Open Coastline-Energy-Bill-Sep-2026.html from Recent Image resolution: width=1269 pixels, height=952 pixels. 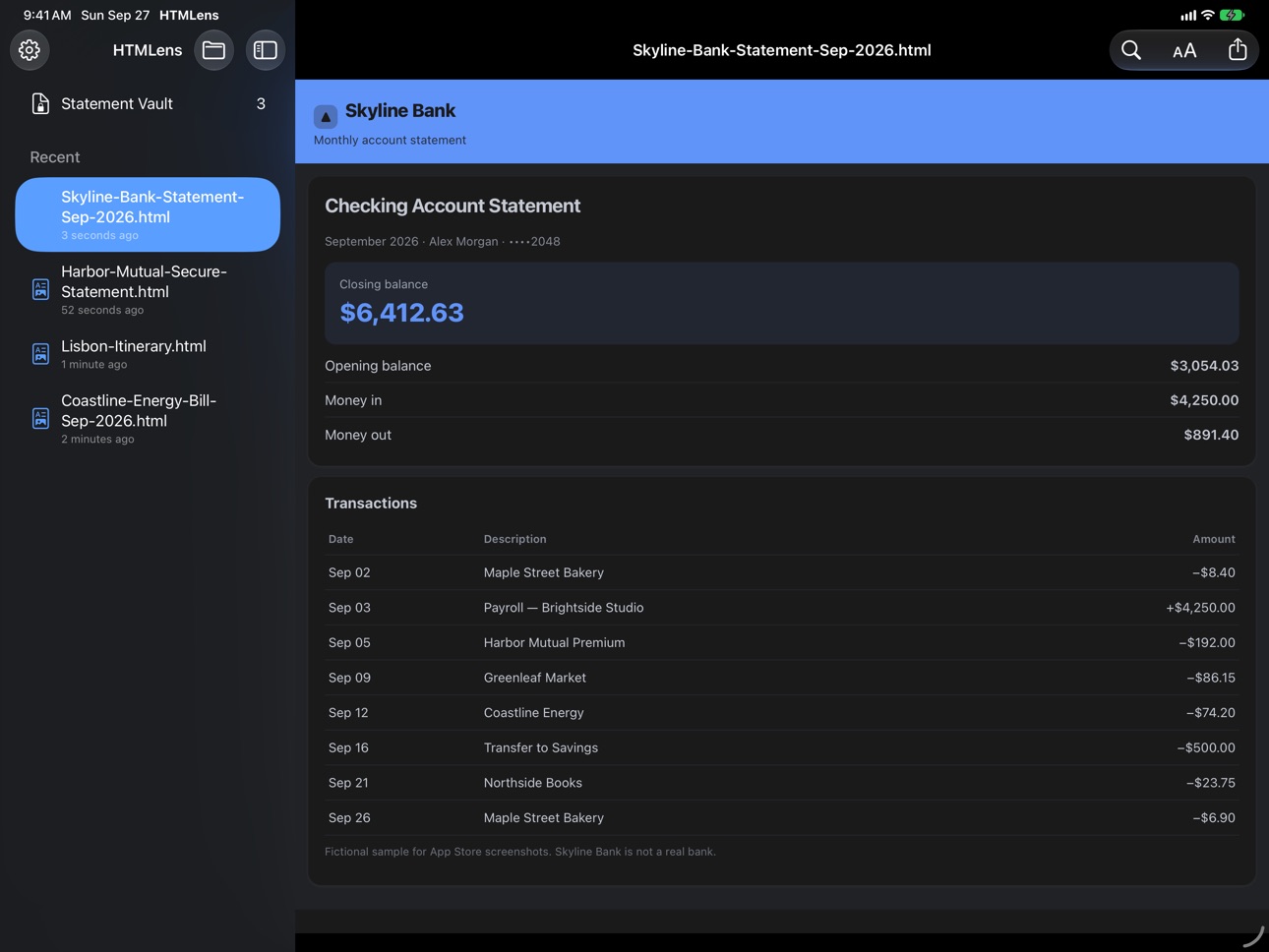(x=148, y=419)
